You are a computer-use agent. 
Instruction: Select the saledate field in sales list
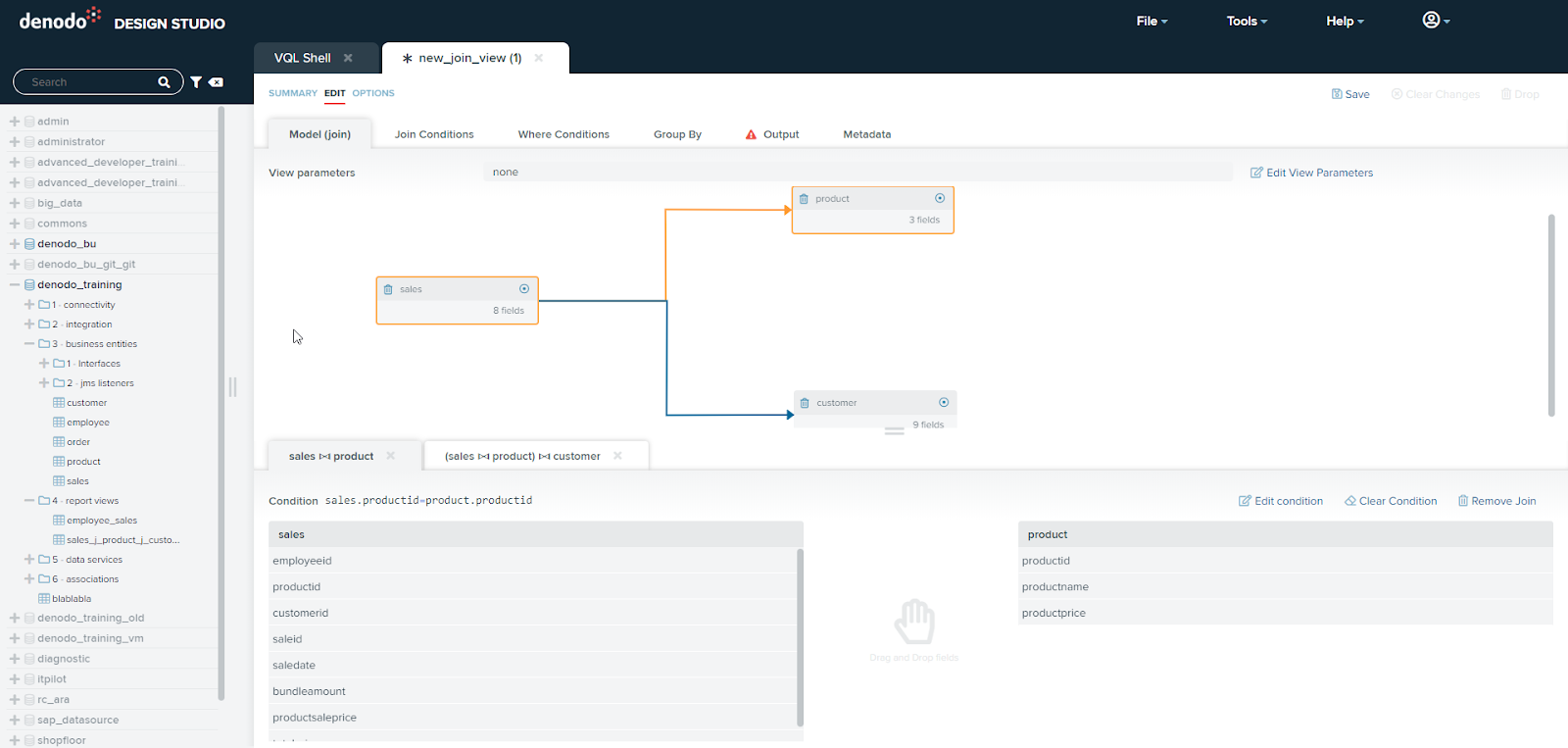[533, 665]
